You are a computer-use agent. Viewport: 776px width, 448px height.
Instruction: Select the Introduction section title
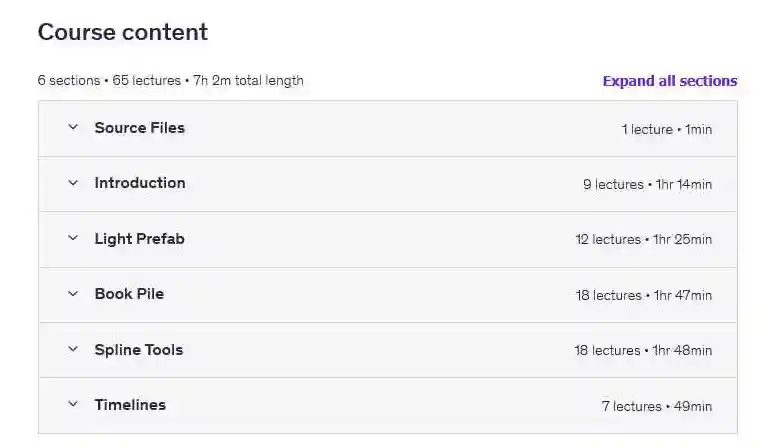click(x=139, y=183)
